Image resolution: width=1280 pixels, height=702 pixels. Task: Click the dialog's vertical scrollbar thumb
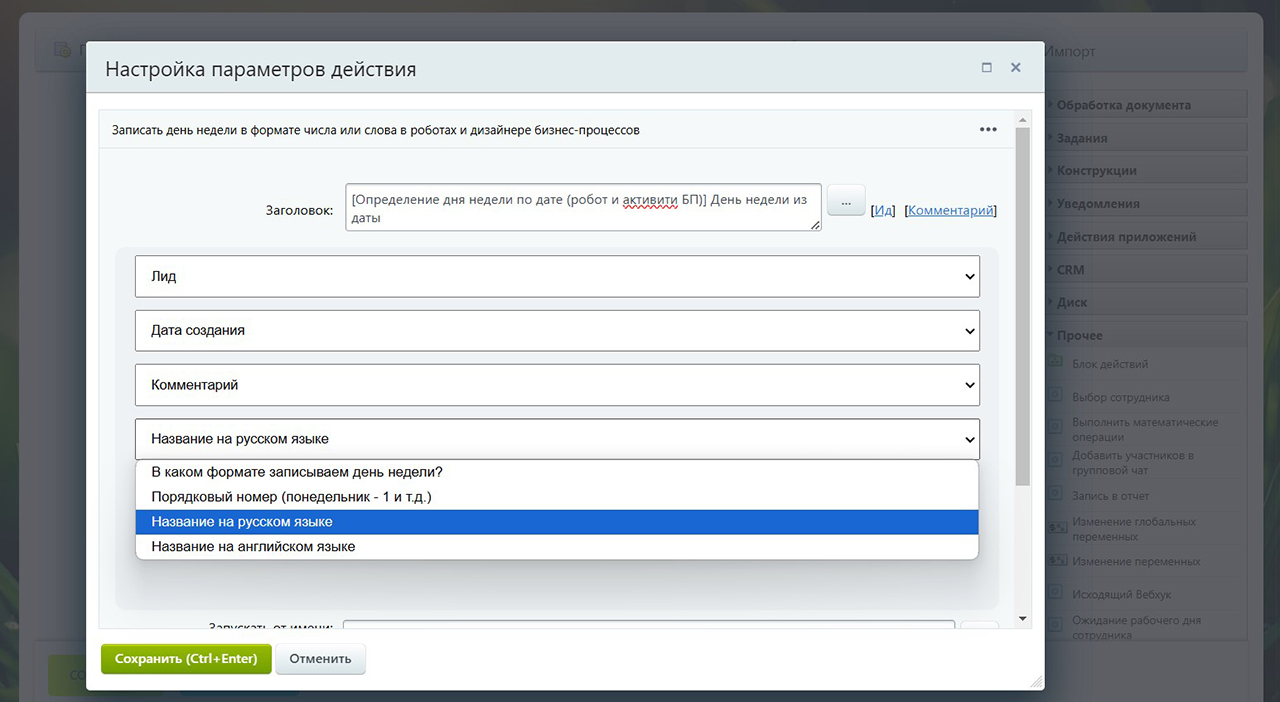1022,300
